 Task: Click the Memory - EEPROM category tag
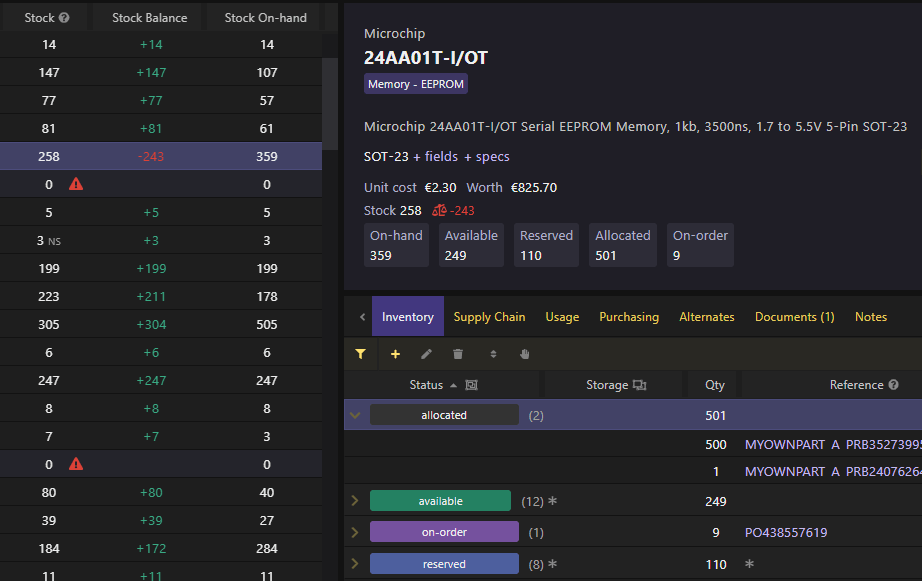click(x=416, y=84)
